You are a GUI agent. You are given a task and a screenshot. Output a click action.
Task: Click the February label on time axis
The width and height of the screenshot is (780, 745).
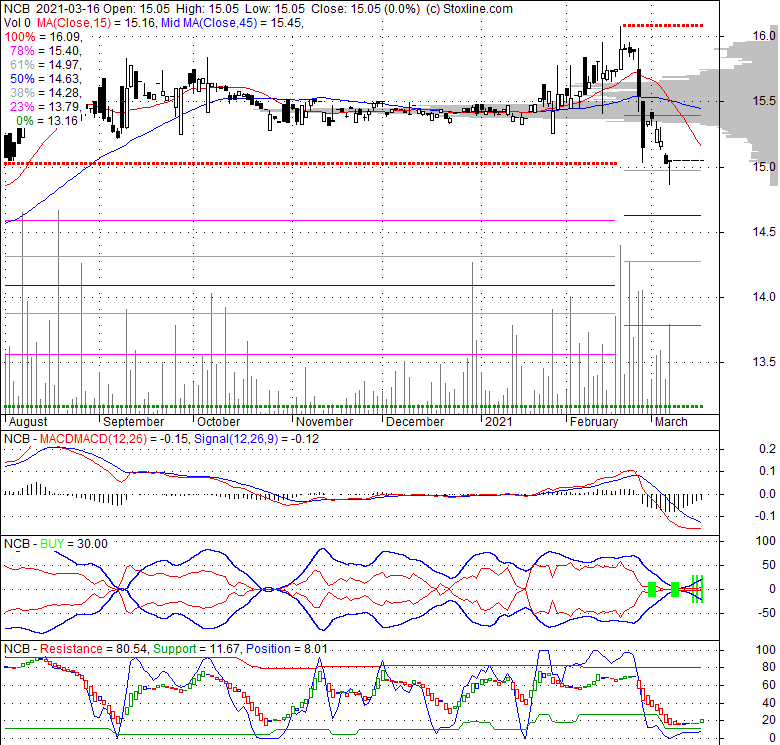(x=594, y=422)
